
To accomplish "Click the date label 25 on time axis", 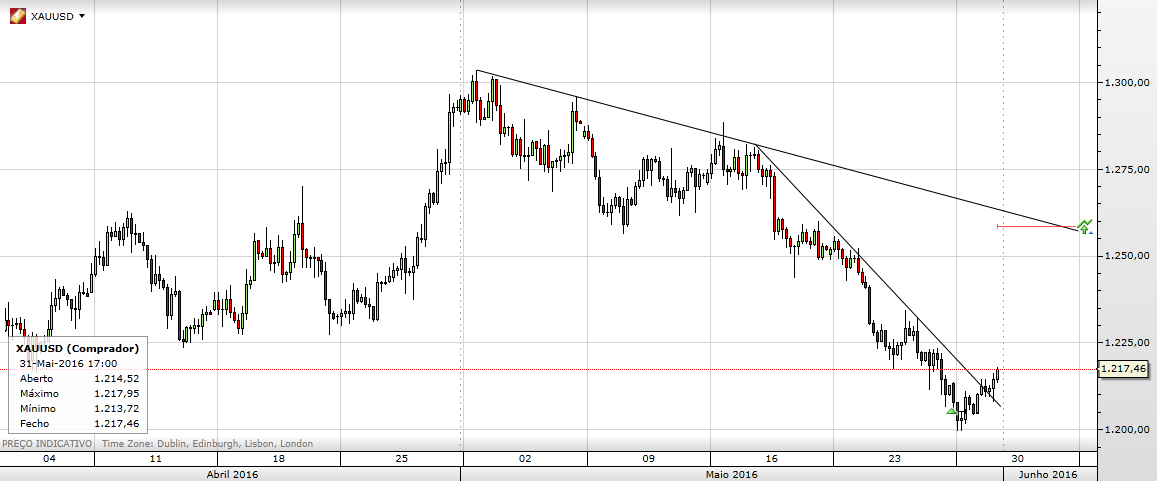I will [x=402, y=459].
